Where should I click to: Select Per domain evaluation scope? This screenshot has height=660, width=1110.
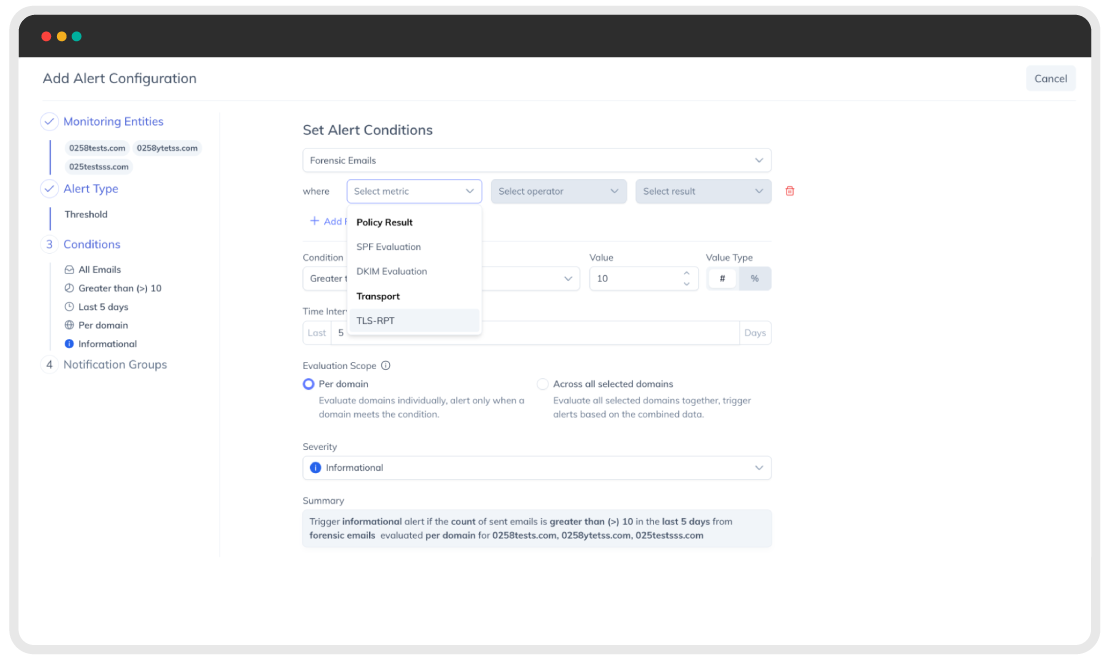[309, 384]
